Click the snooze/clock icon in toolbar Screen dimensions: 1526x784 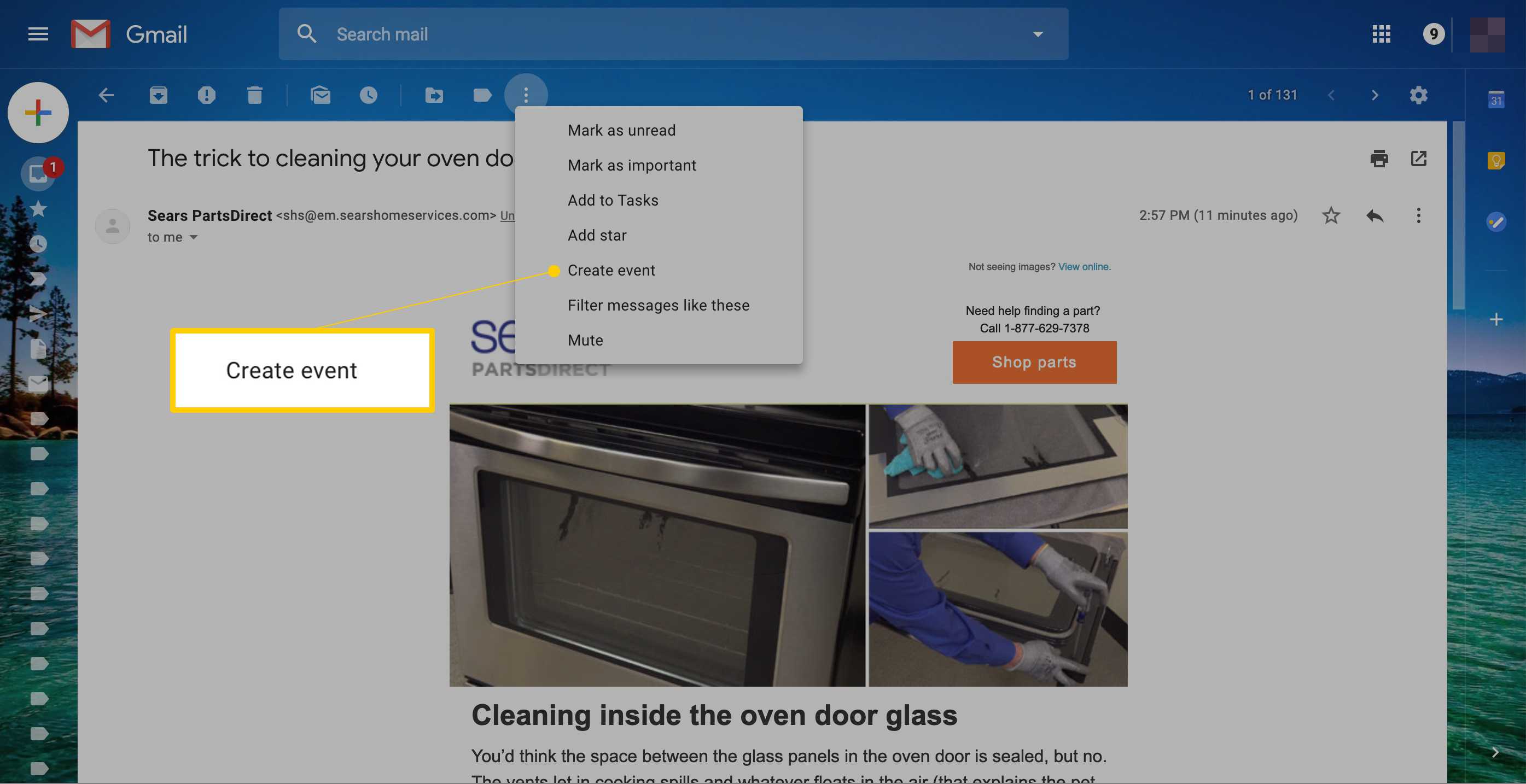tap(369, 94)
